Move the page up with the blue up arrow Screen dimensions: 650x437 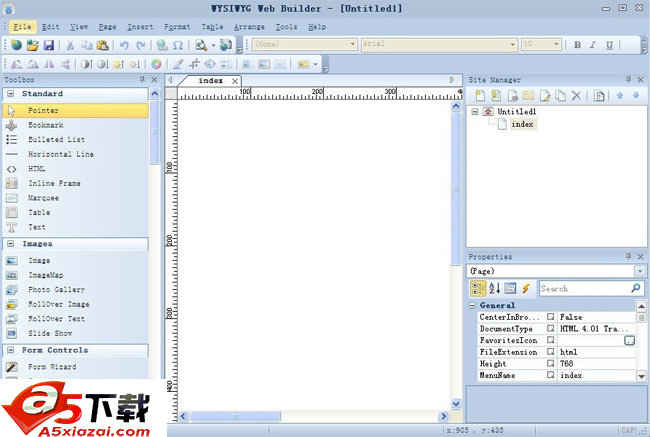[620, 95]
